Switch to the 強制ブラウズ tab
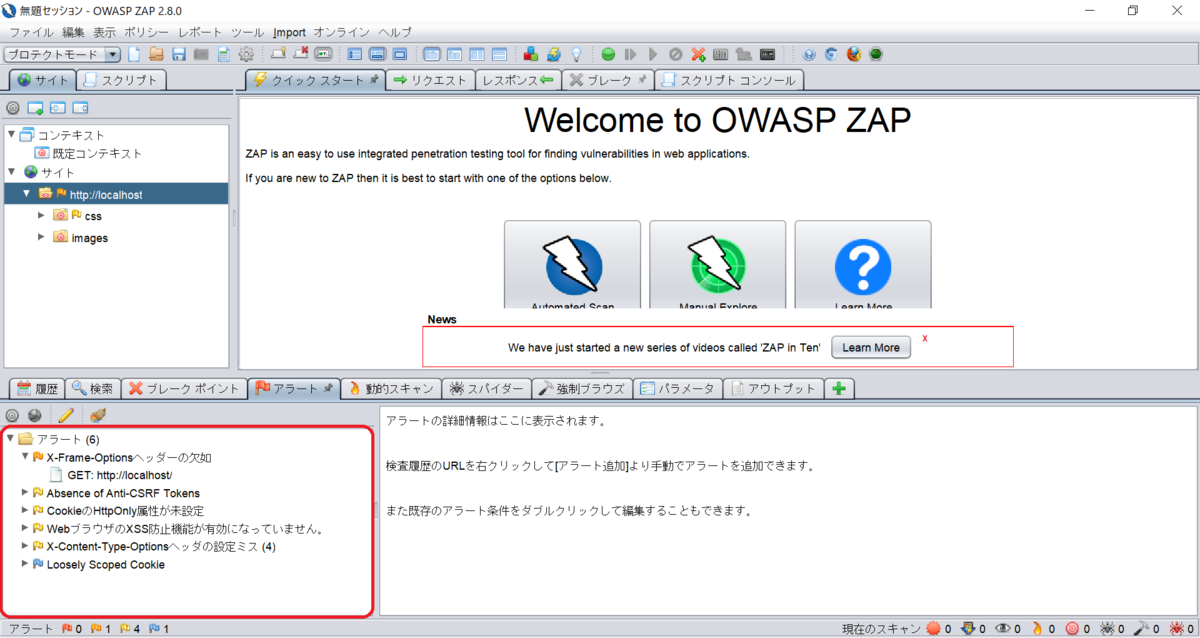The image size is (1200, 638). [x=580, y=388]
